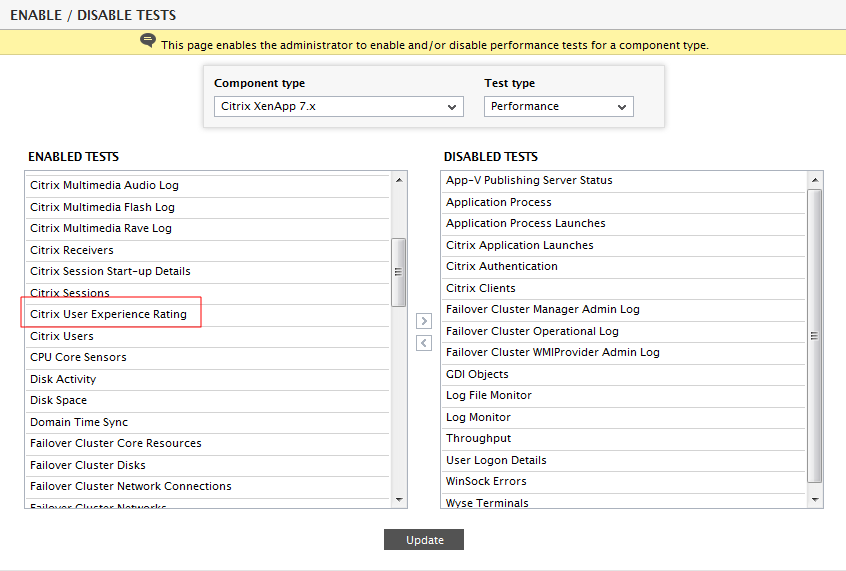
Task: Select Failover Cluster Disks test
Action: point(208,465)
